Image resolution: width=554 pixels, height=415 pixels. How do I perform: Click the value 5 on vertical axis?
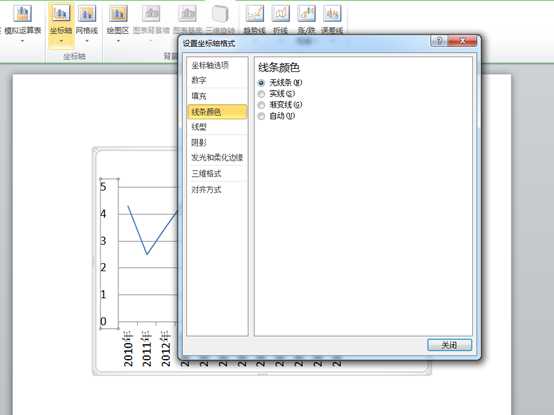[103, 186]
